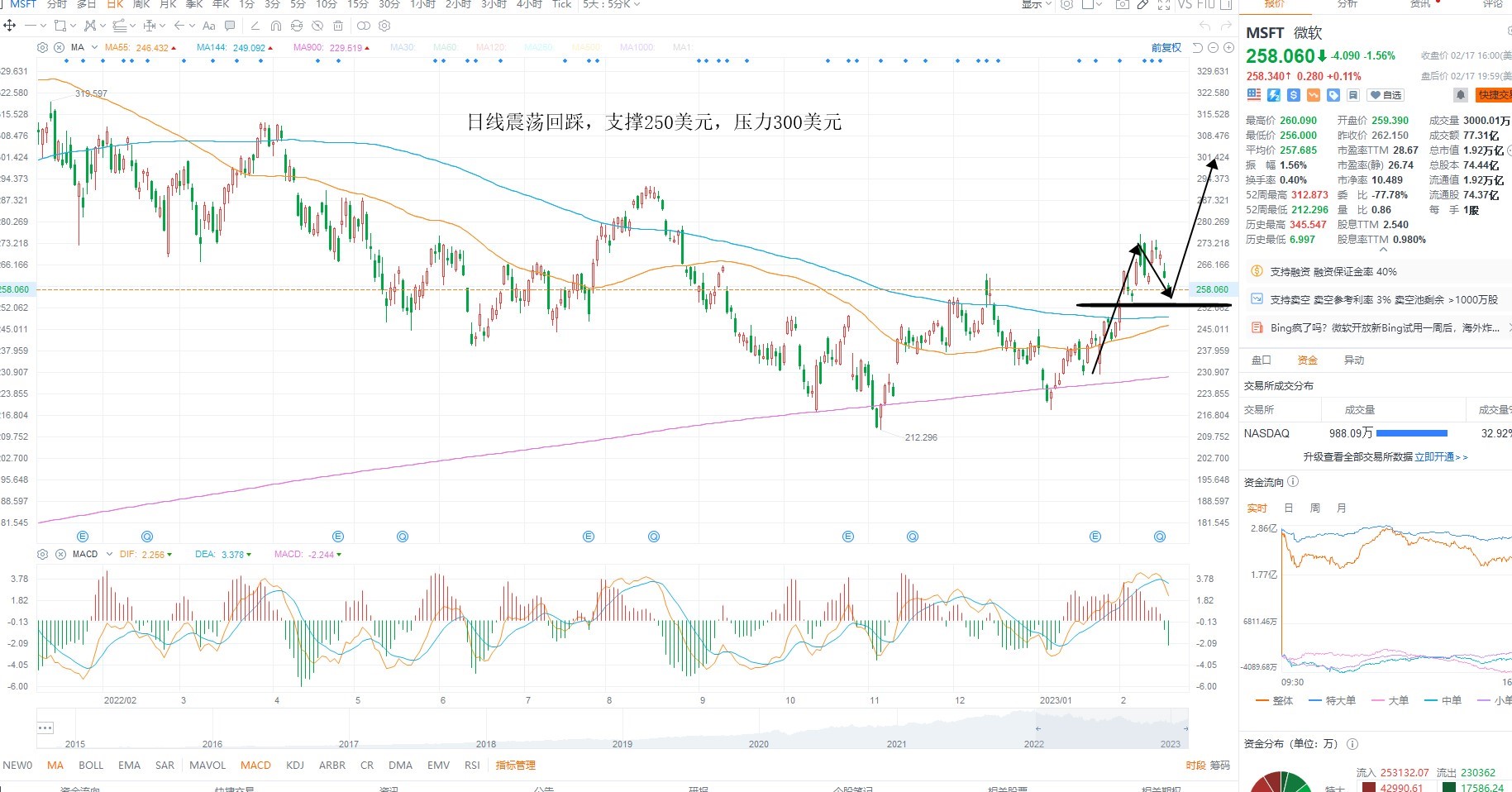This screenshot has height=792, width=1512.
Task: Pick the text annotation 'Aa' tool
Action: pos(209,26)
